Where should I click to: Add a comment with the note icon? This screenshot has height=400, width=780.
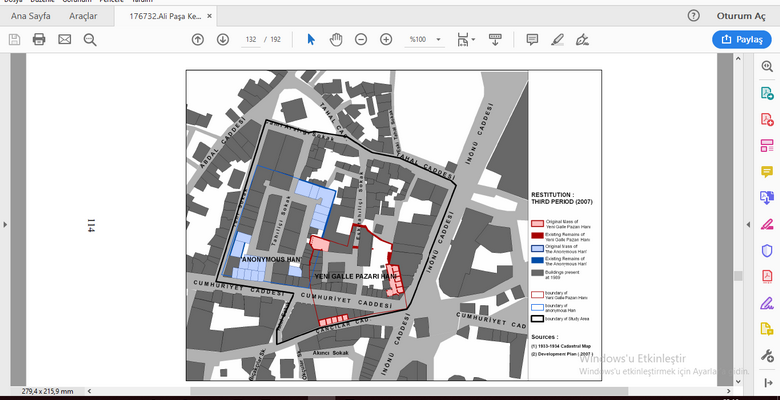tap(532, 39)
